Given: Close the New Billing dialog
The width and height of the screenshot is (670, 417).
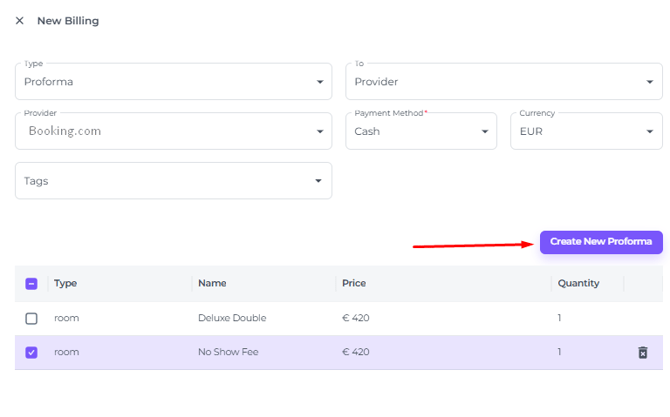Looking at the screenshot, I should (19, 20).
